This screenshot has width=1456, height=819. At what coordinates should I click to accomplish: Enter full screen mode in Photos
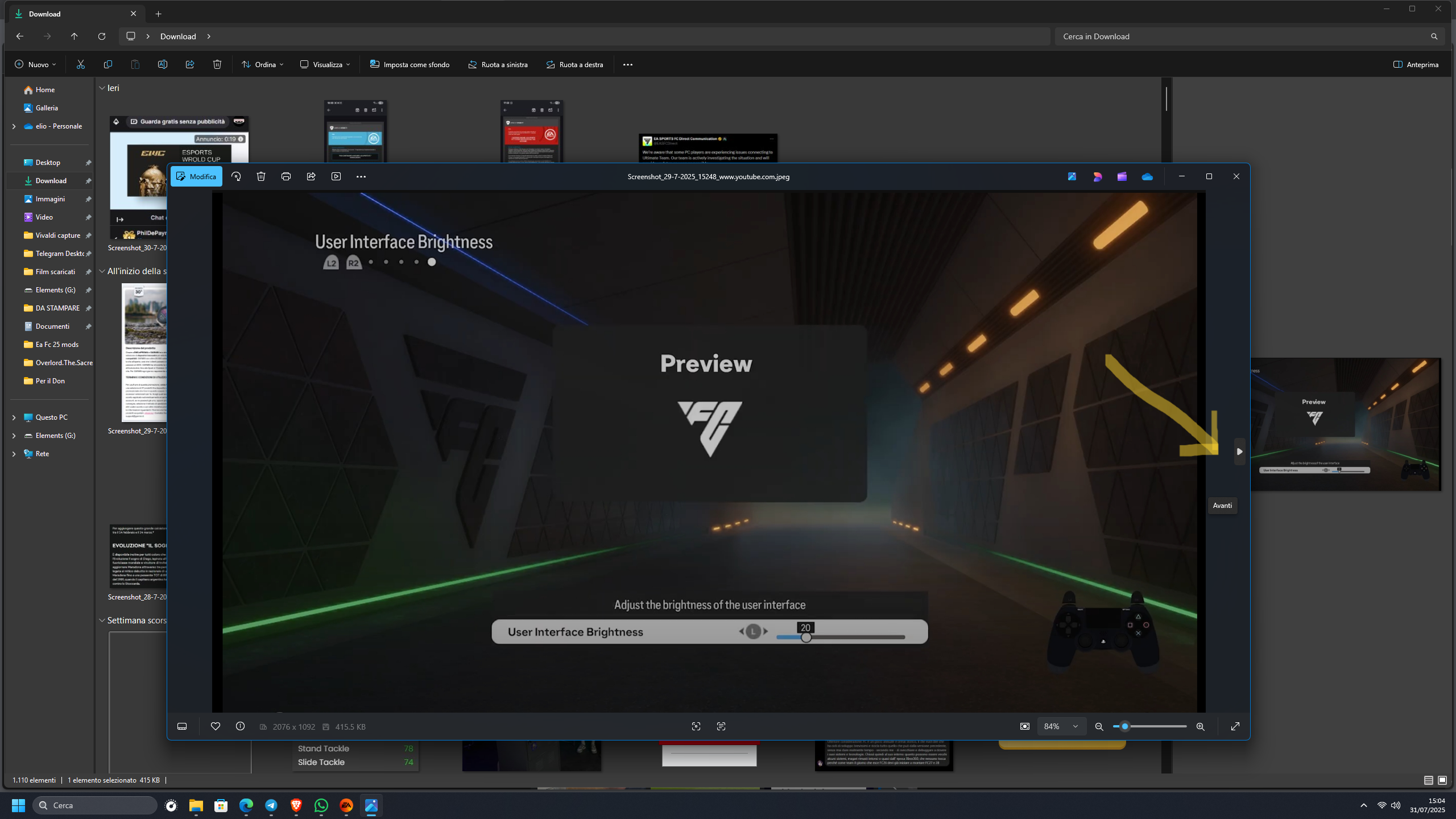point(1235,726)
